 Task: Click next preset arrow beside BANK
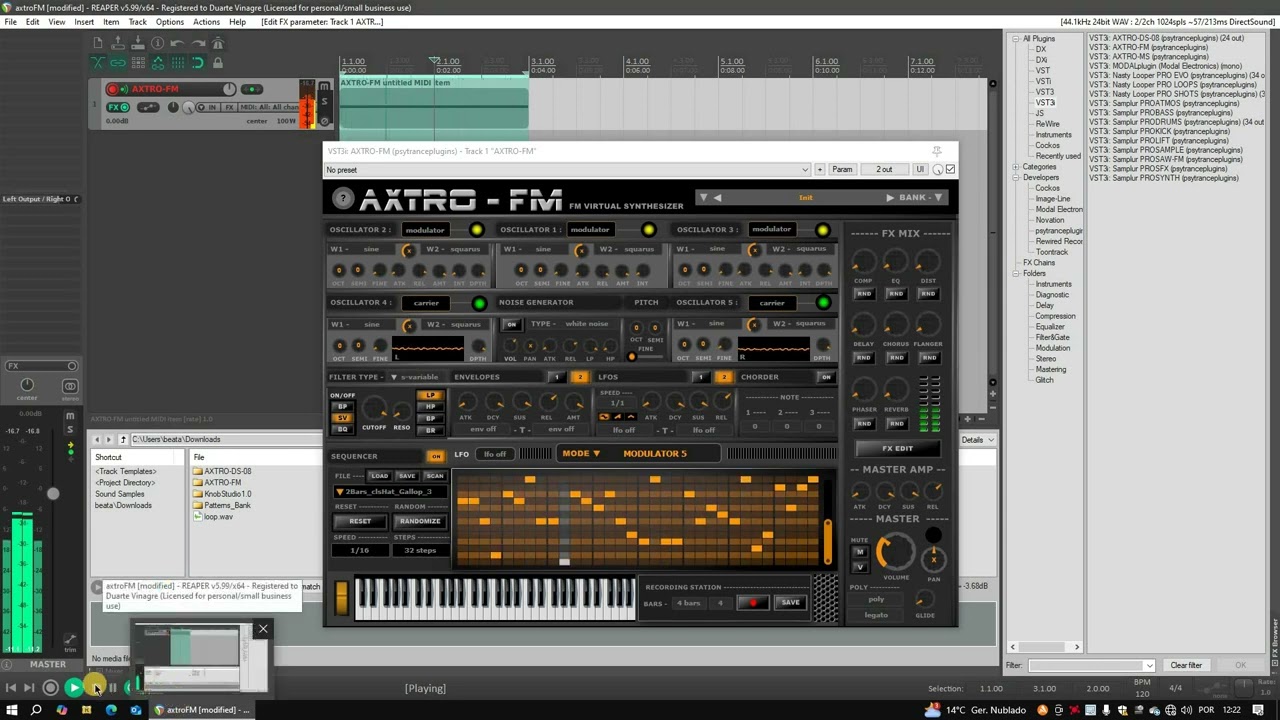tap(891, 198)
